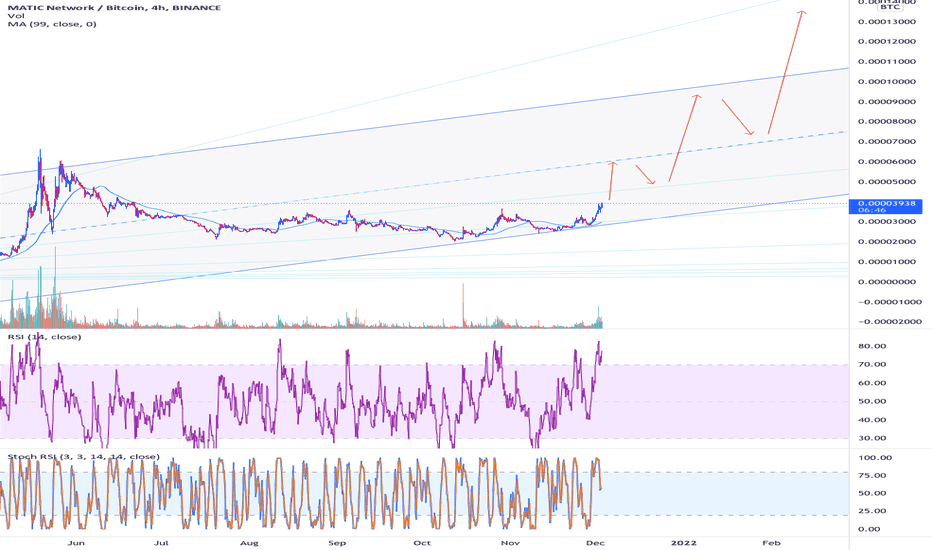Screen dimensions: 932x550
Task: Click the 30.00 RSI axis label
Action: click(872, 438)
